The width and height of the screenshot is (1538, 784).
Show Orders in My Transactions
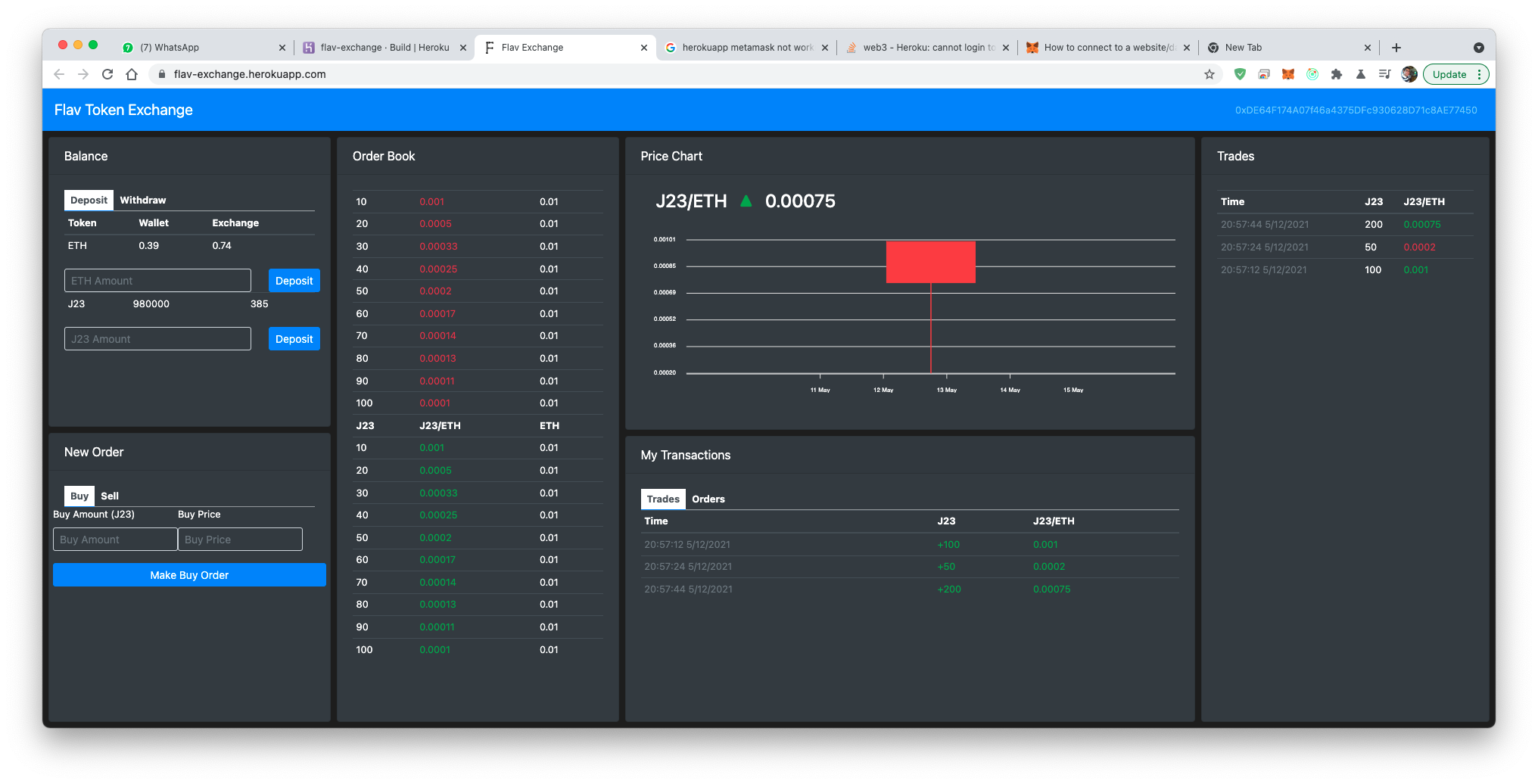[x=708, y=499]
